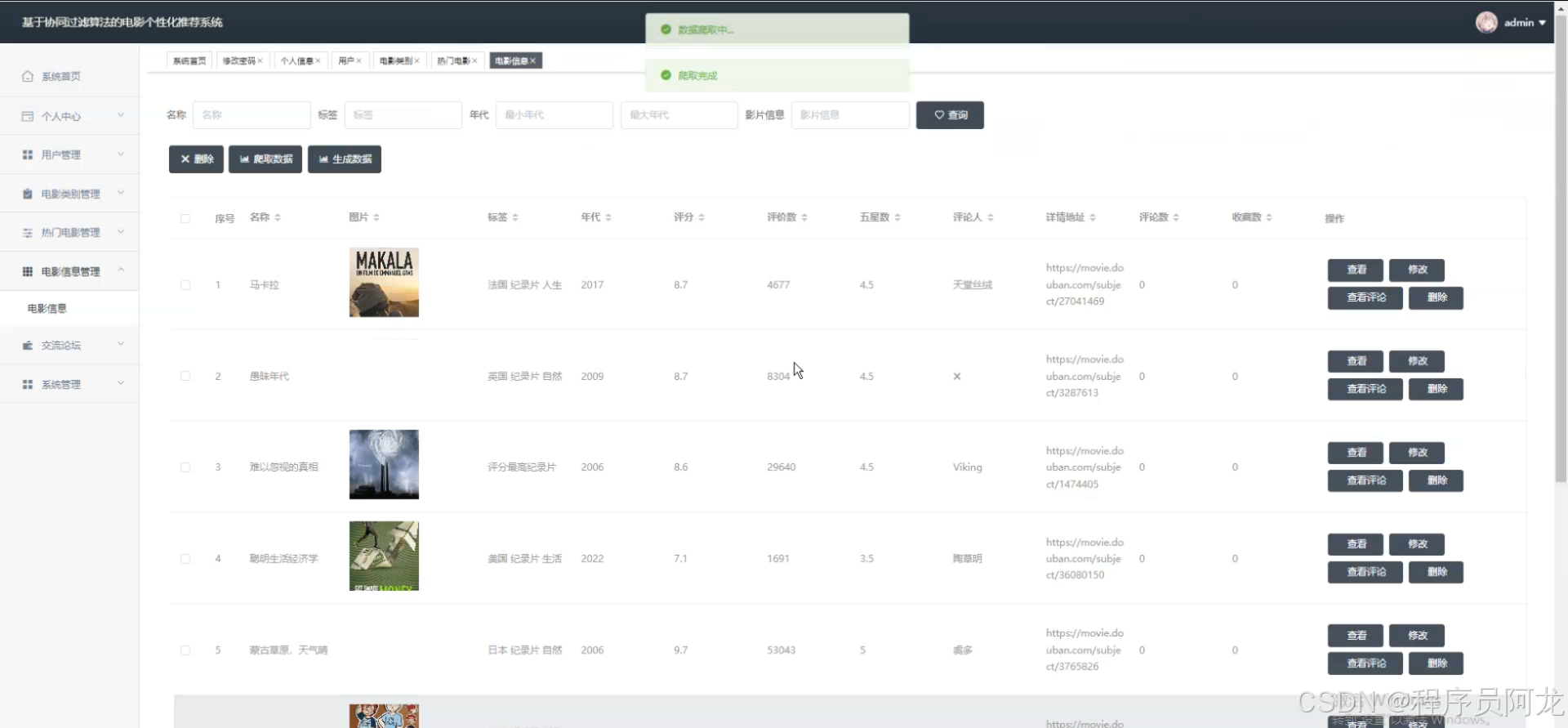
Task: Open the admin user dropdown arrow
Action: click(x=1542, y=23)
